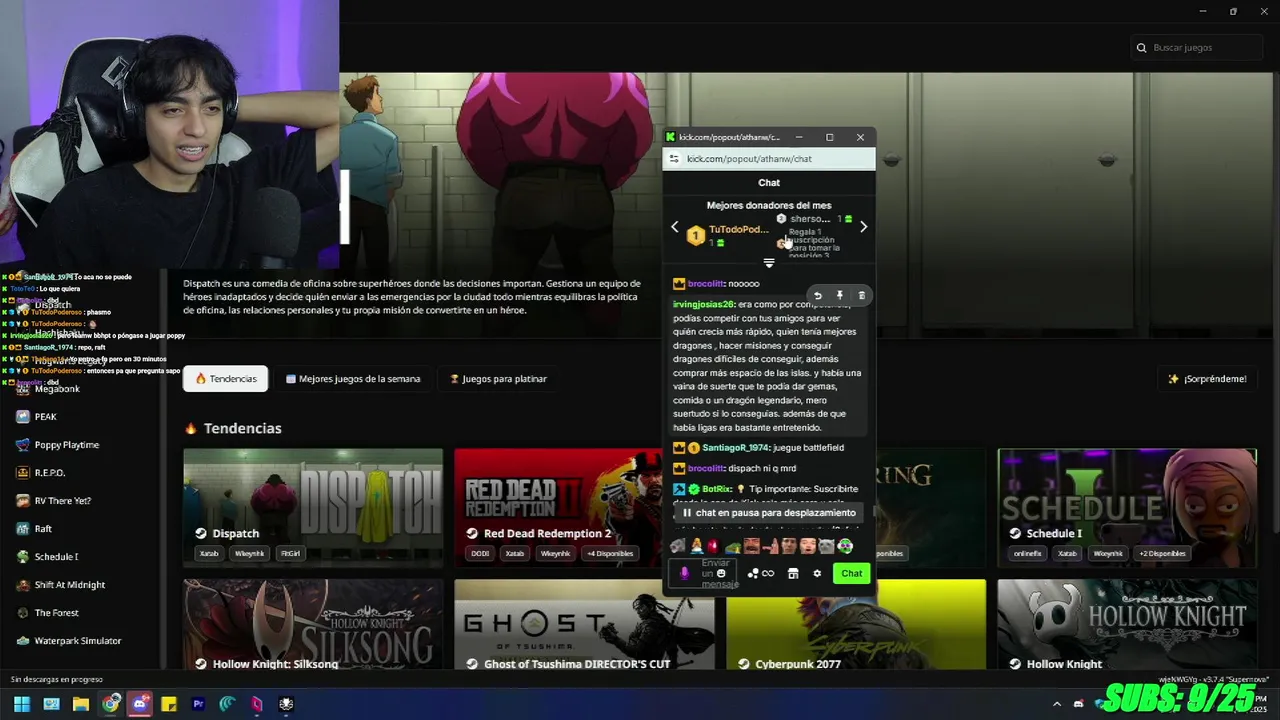
Task: Select Schedule I in the sidebar list
Action: (56, 557)
